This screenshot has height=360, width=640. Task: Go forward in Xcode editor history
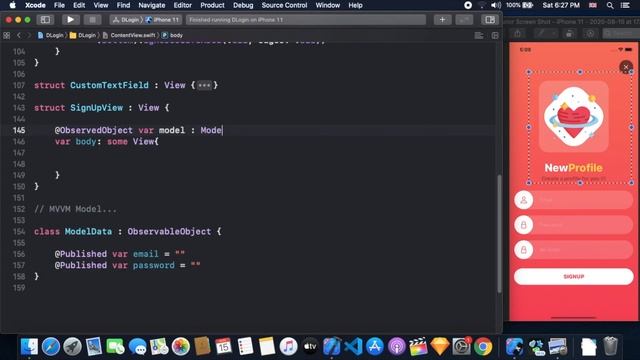tap(29, 36)
